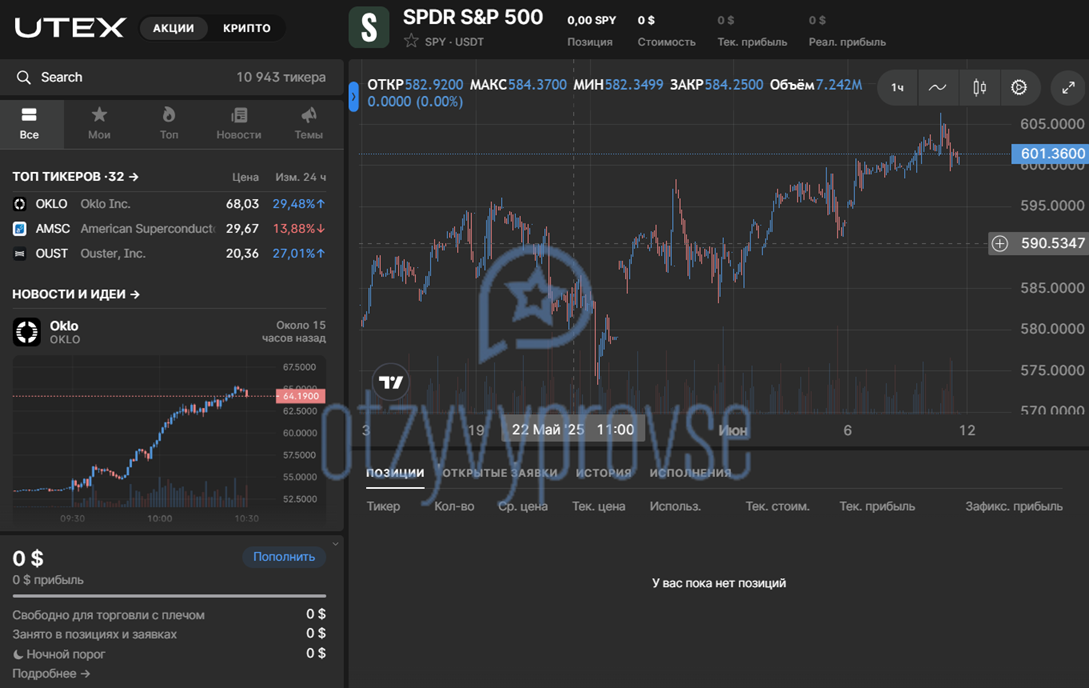Switch to ОТКРЫТЫЕ ЗАЯВКИ tab
The image size is (1089, 688).
point(499,473)
